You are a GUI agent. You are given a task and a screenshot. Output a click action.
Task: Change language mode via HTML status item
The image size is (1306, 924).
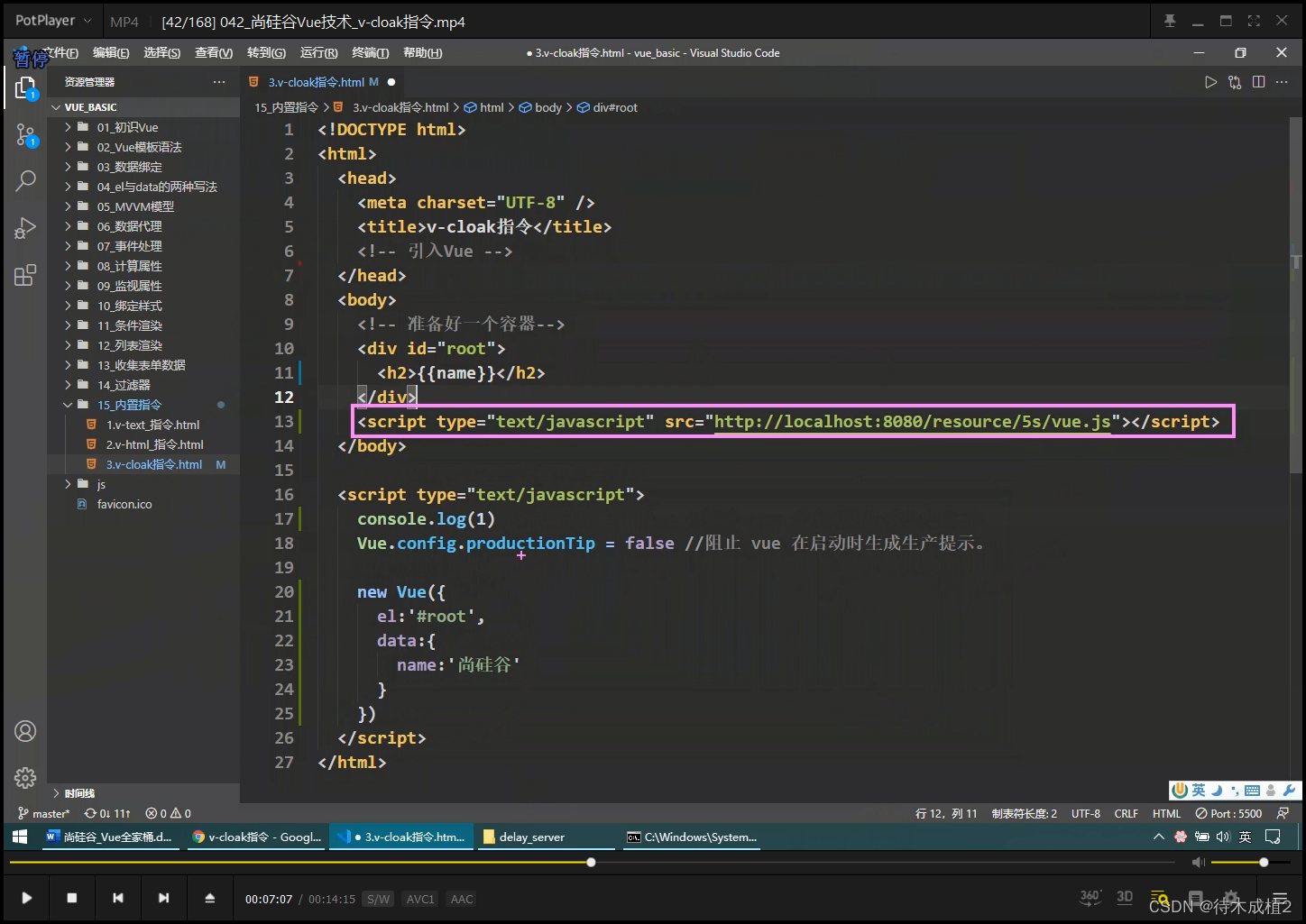(x=1166, y=813)
